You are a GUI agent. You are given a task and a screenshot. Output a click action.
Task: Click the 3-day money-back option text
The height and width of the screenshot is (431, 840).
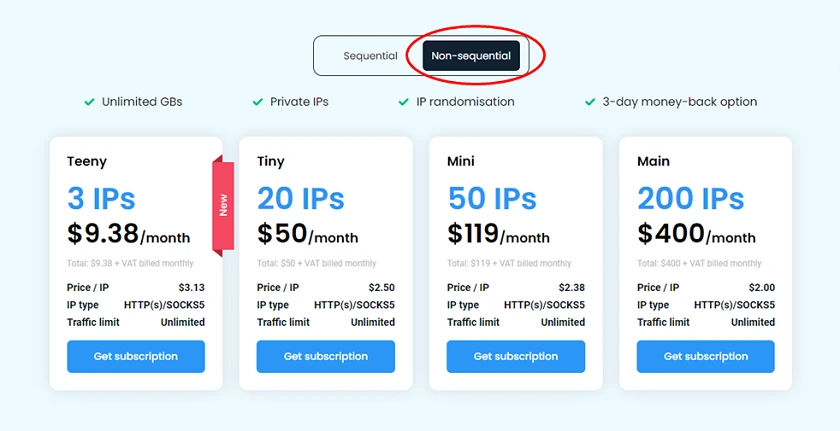(x=680, y=102)
